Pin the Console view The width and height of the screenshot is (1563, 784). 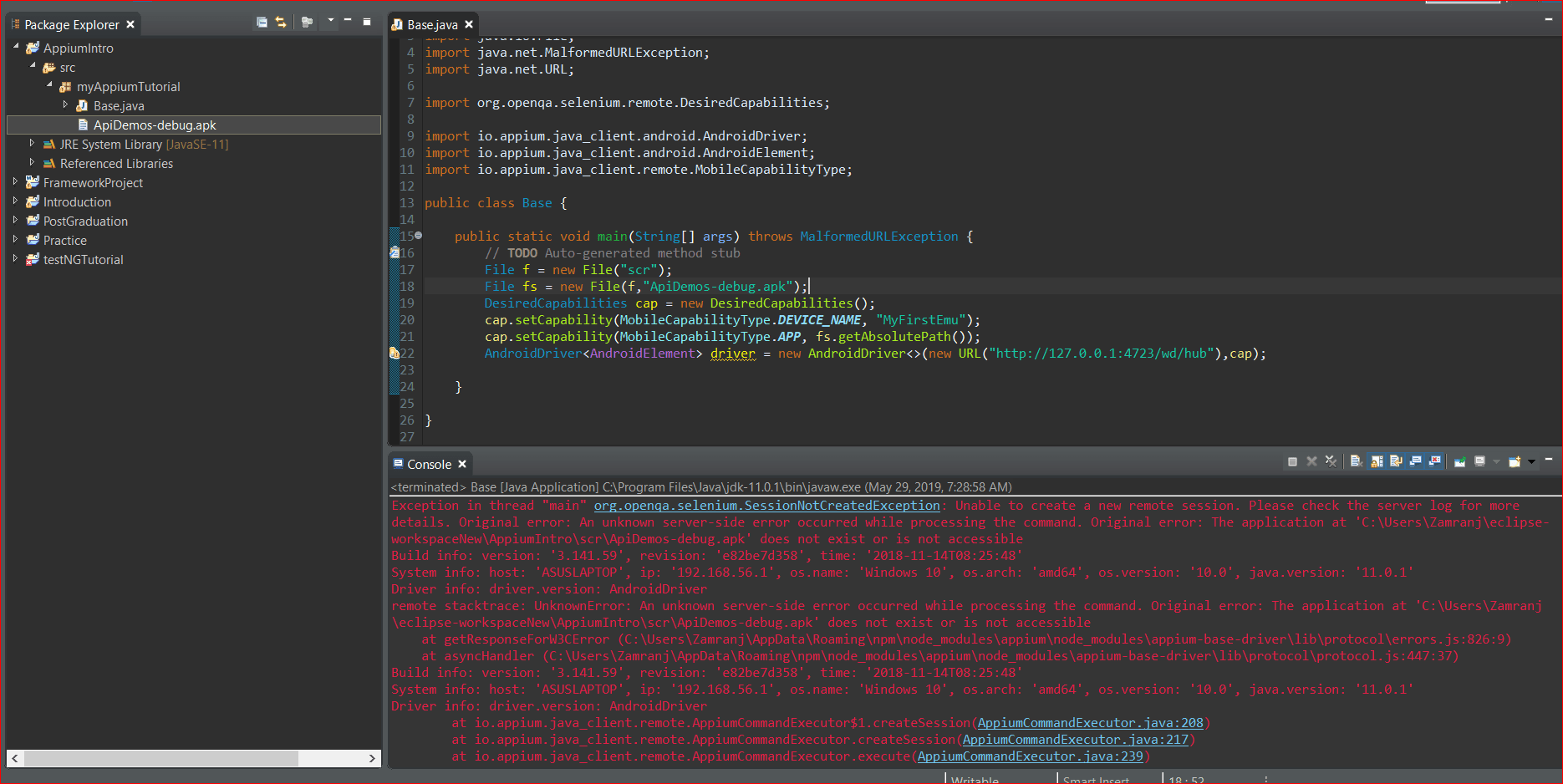click(1459, 461)
